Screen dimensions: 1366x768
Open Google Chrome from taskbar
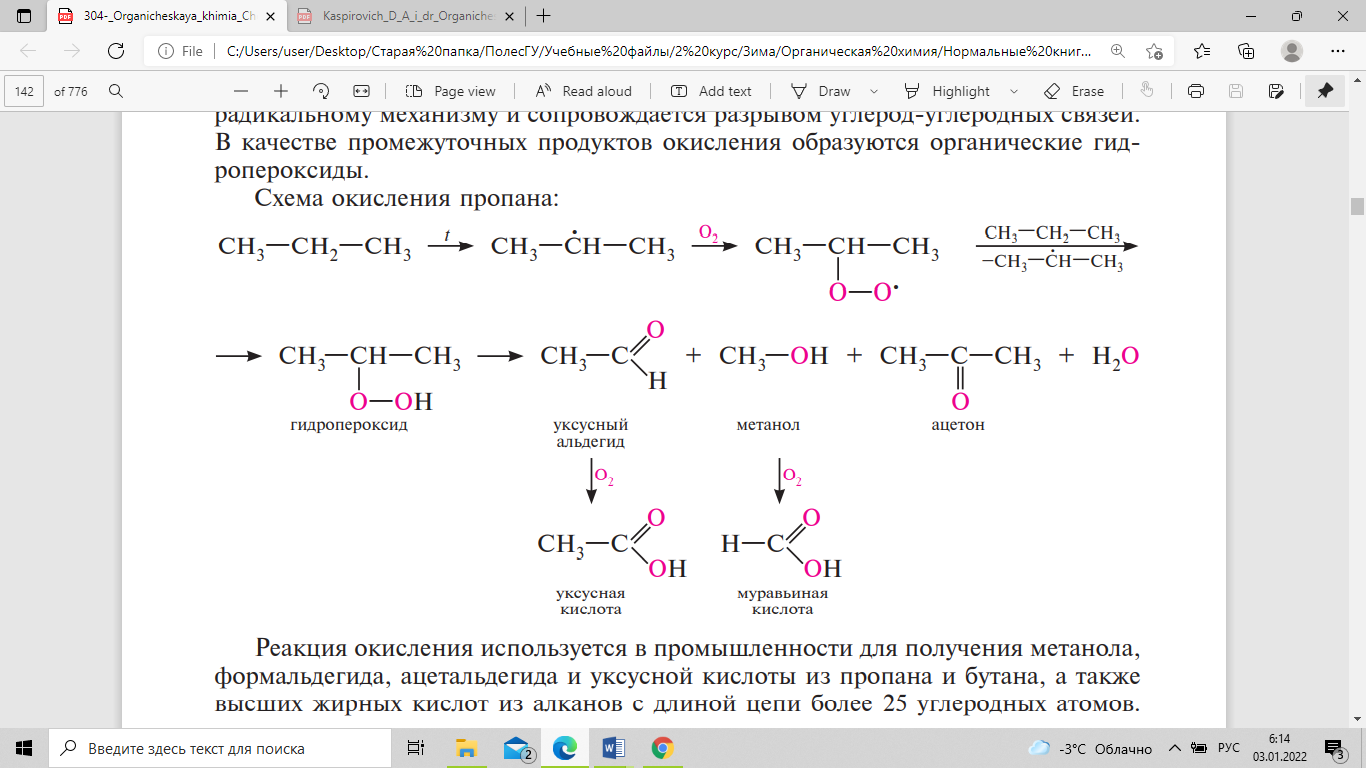point(662,748)
